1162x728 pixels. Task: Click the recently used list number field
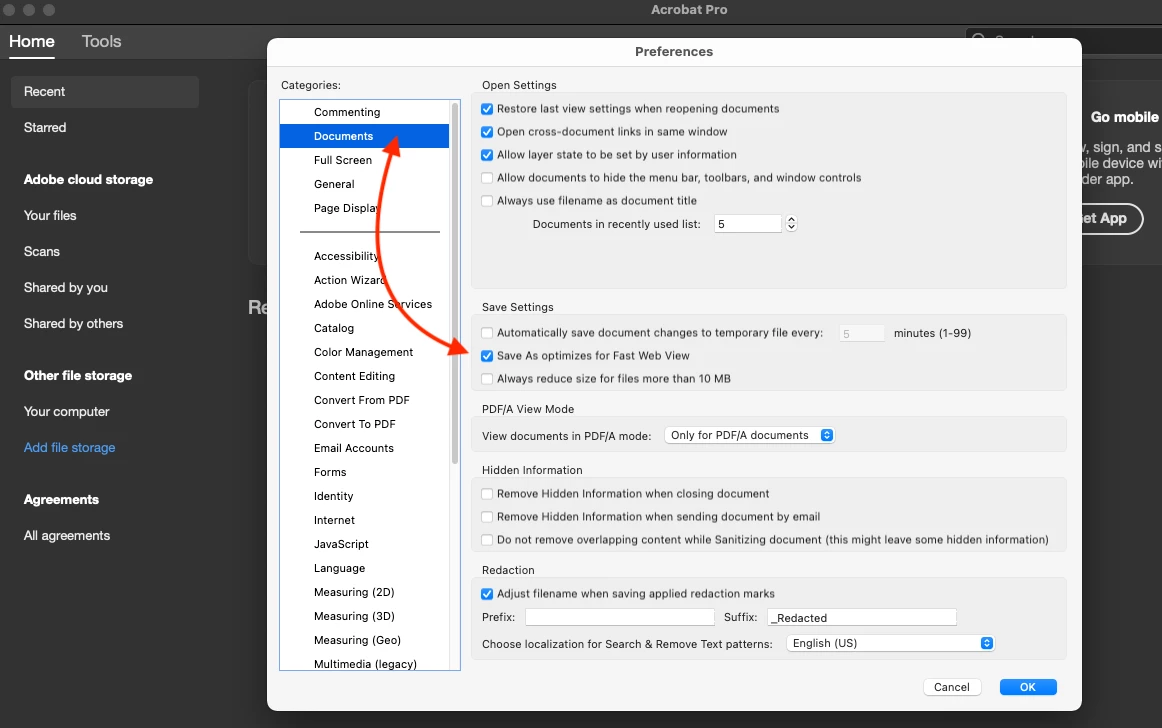pos(748,224)
